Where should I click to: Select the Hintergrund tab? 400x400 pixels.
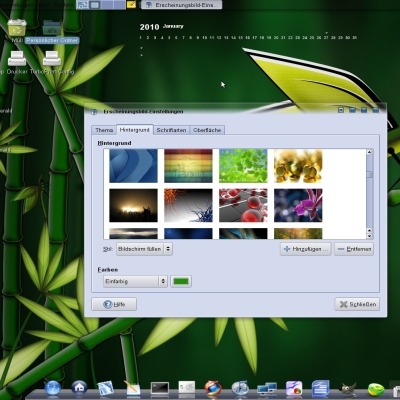(x=134, y=130)
